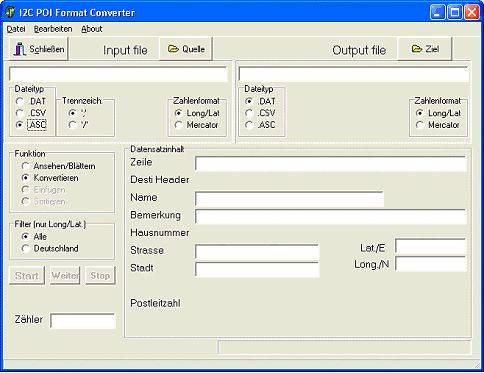Click the status bar panel at bottom
This screenshot has width=484, height=373.
pos(345,347)
